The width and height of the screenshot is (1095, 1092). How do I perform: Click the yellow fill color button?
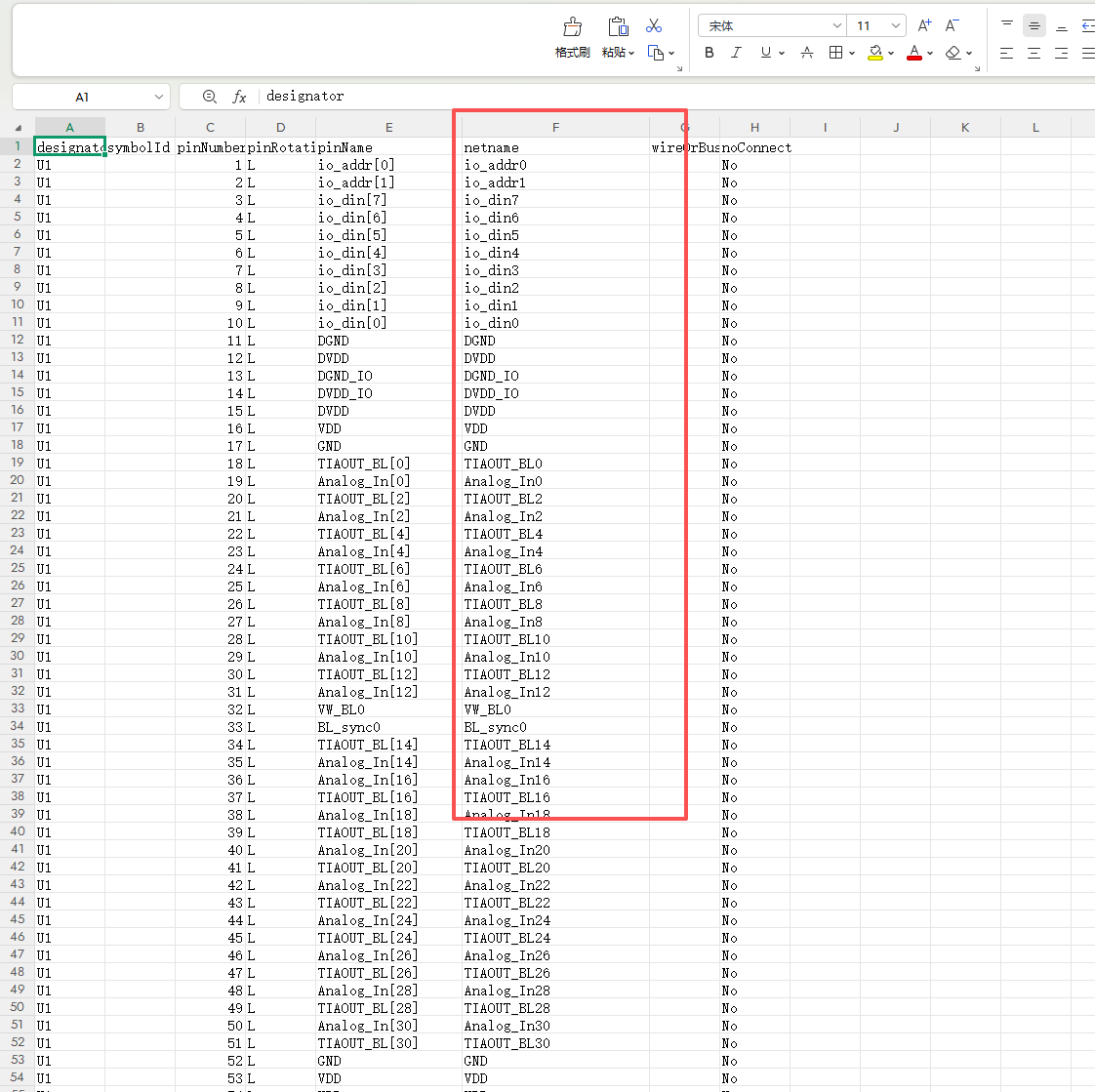pos(875,53)
